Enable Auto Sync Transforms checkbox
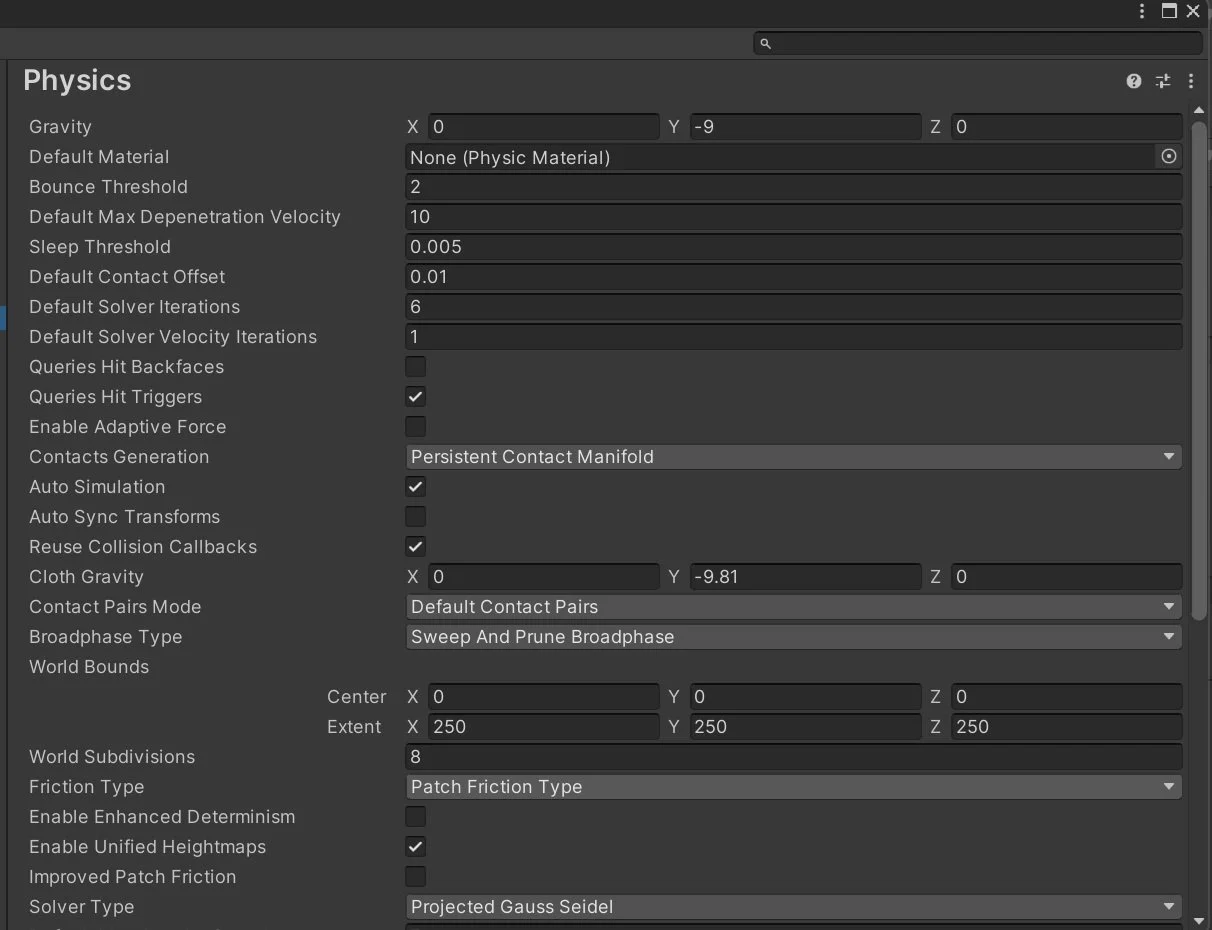Image resolution: width=1212 pixels, height=930 pixels. (415, 516)
